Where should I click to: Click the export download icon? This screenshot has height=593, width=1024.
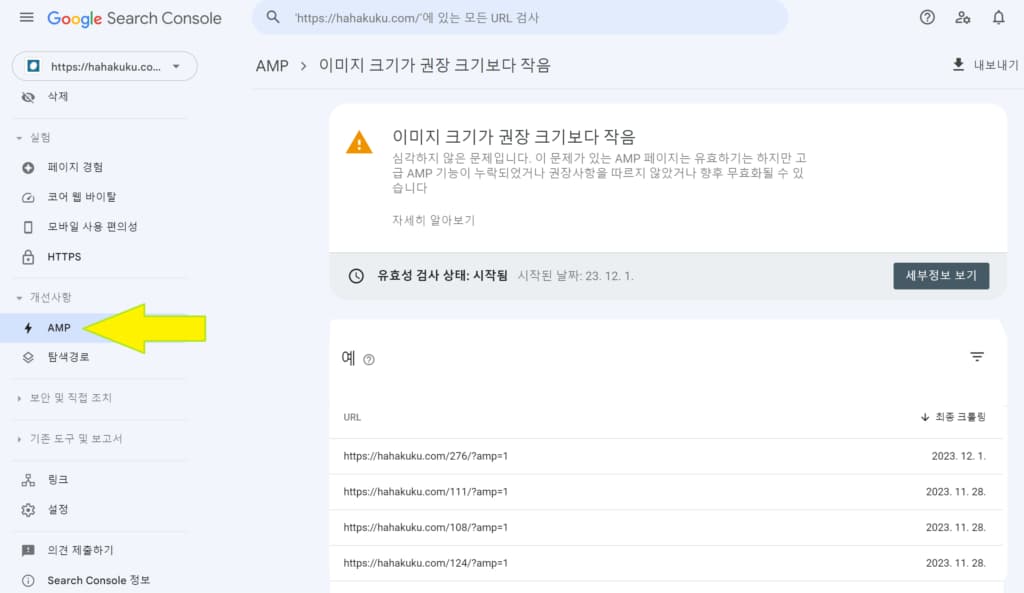[x=958, y=65]
